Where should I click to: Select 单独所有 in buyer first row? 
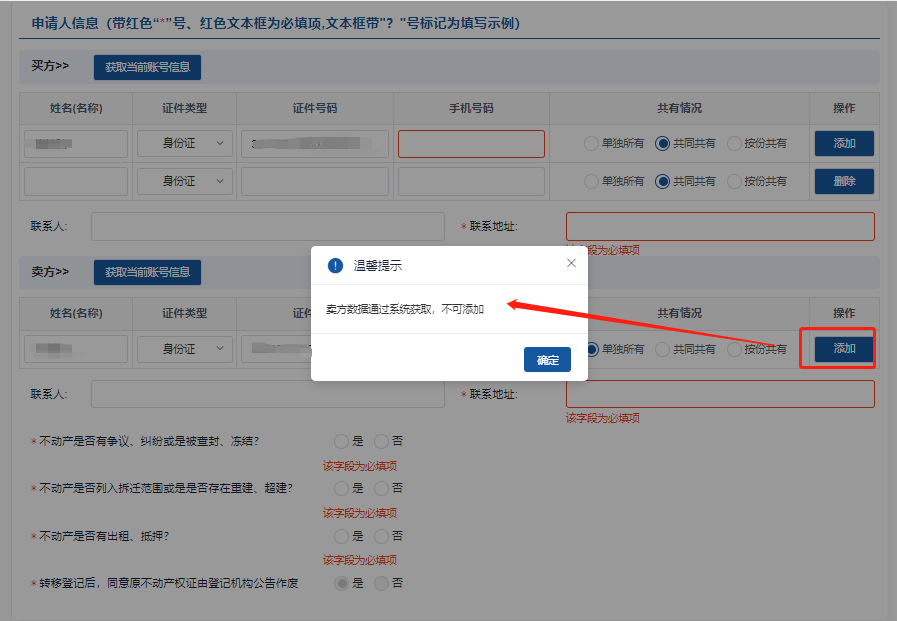(x=591, y=144)
